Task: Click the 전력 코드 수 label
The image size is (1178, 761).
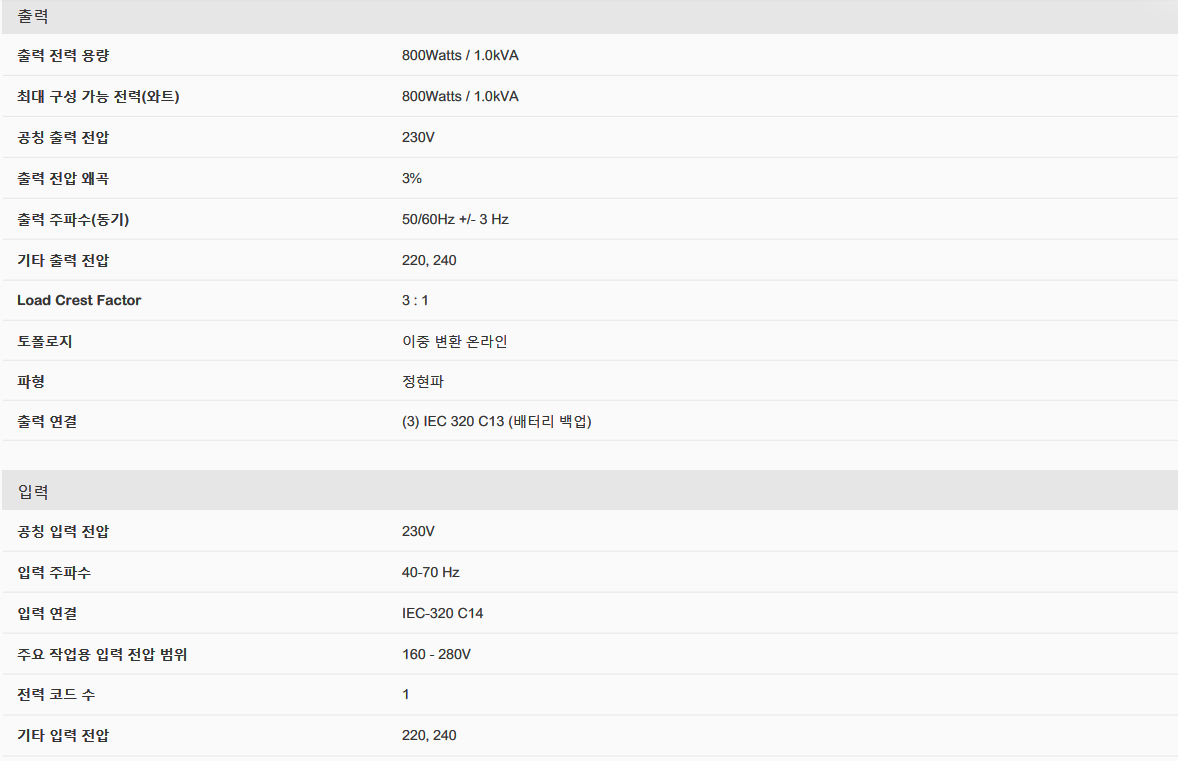Action: [x=56, y=694]
